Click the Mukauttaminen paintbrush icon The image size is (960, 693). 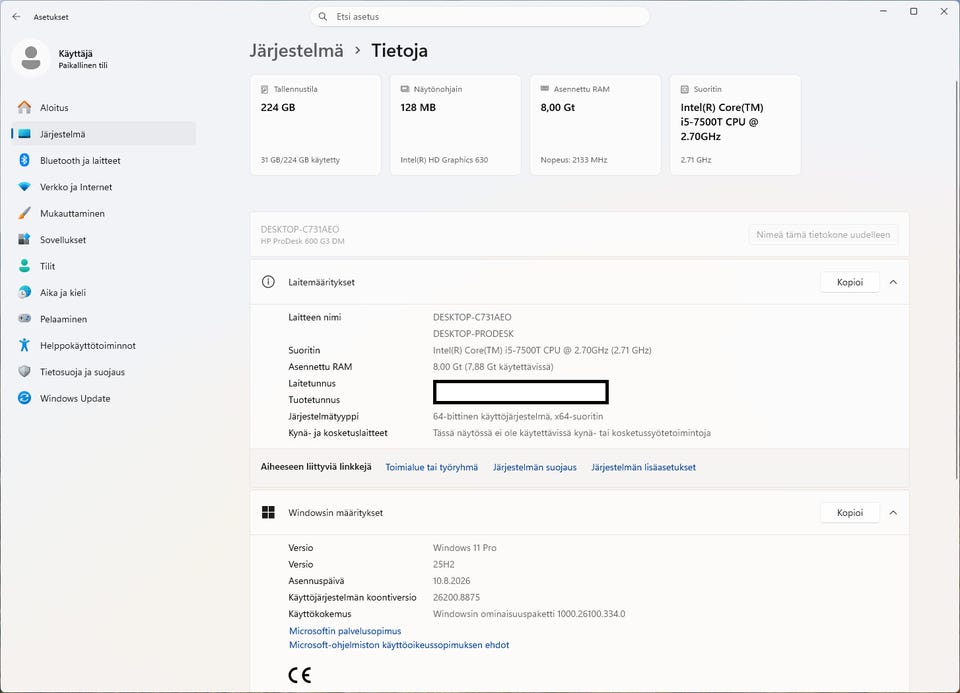[24, 213]
